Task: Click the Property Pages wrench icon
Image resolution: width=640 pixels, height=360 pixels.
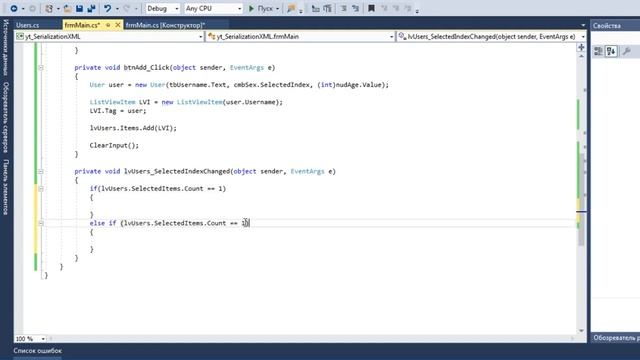Action: (x=627, y=51)
